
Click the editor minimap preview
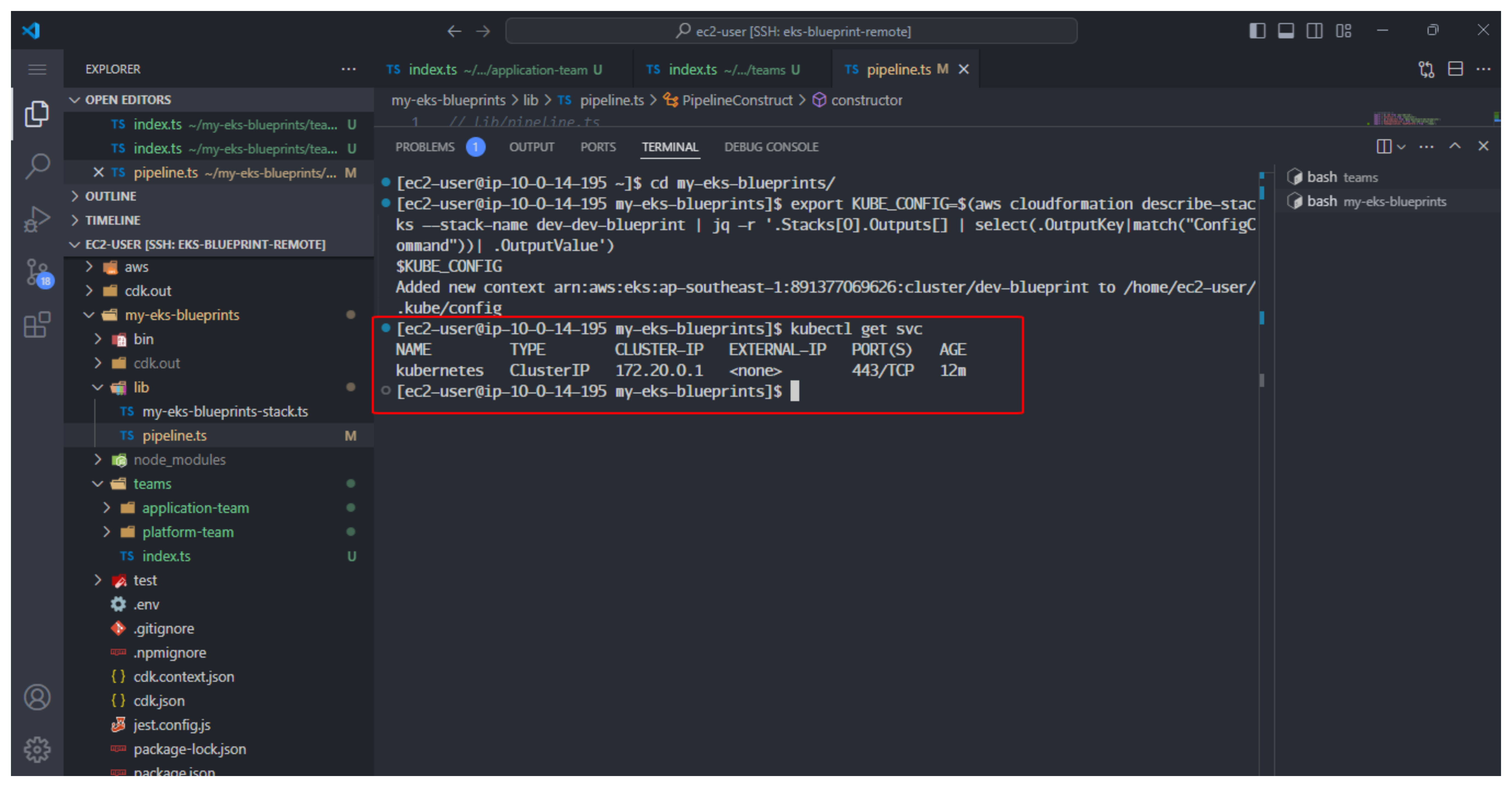[x=1406, y=120]
